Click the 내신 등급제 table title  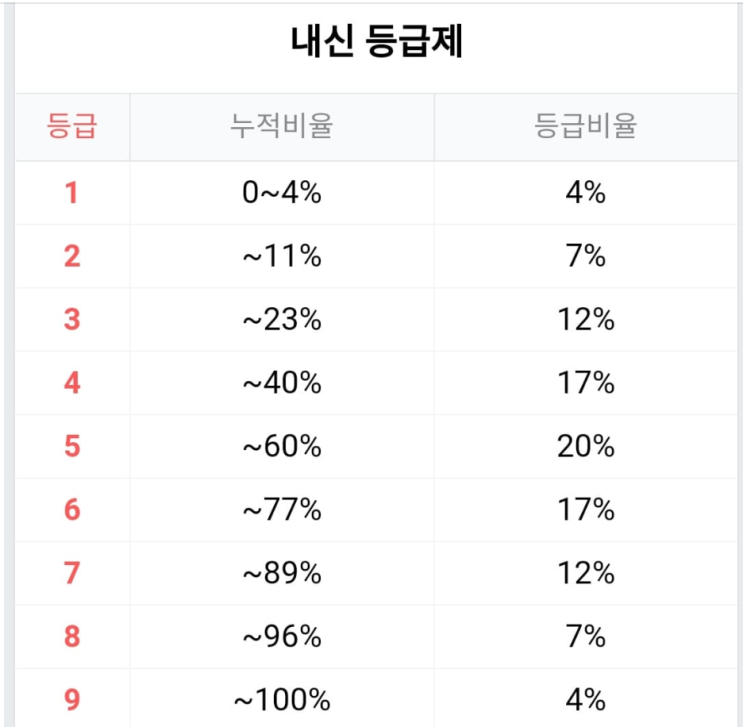376,41
